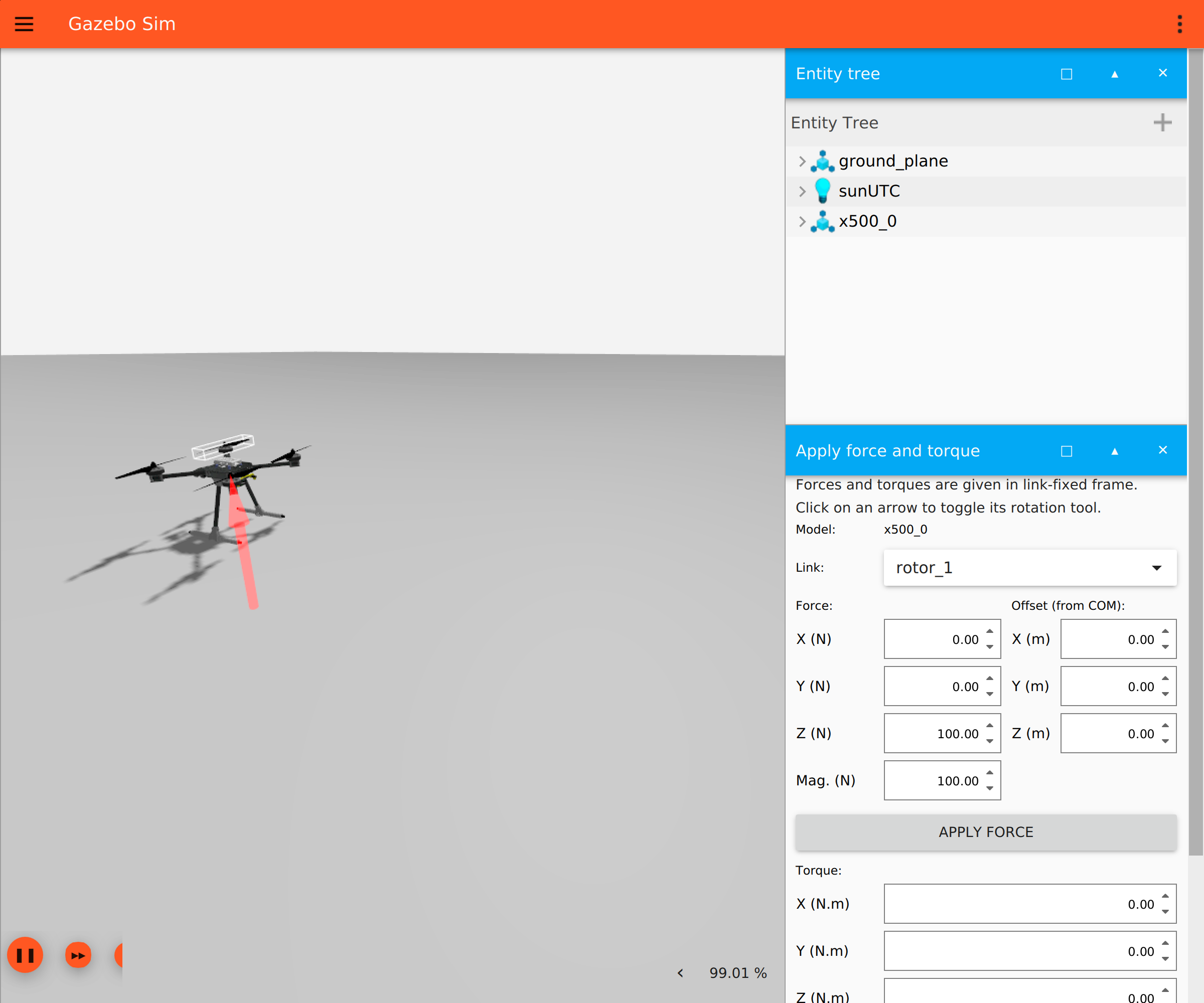
Task: Open the hamburger menu
Action: (24, 24)
